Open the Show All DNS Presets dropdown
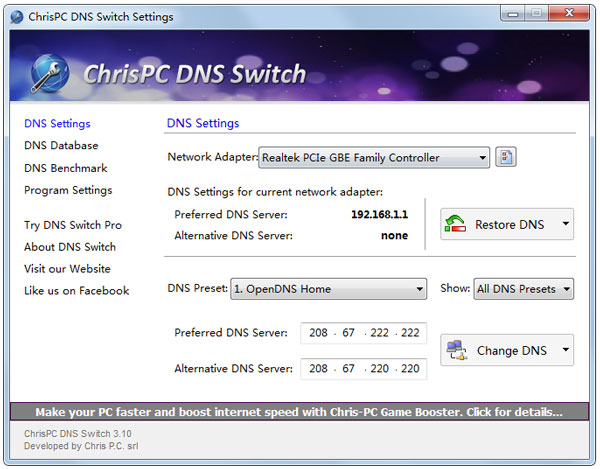This screenshot has height=469, width=600. (523, 289)
